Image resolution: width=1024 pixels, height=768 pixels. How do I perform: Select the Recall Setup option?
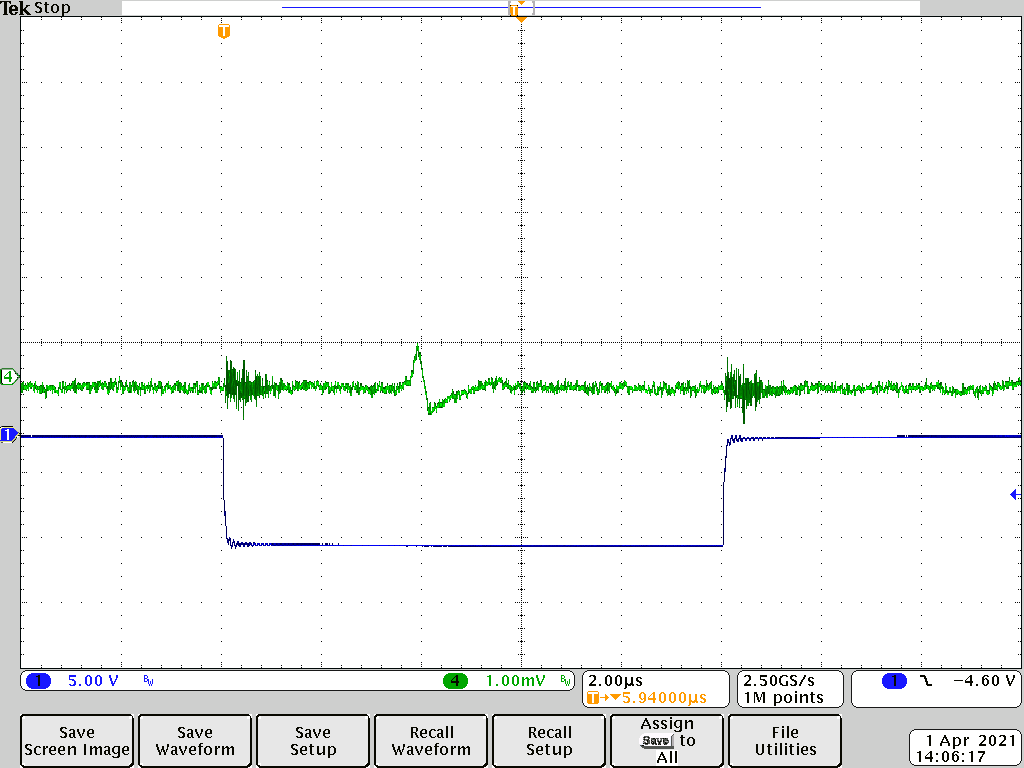tap(549, 741)
